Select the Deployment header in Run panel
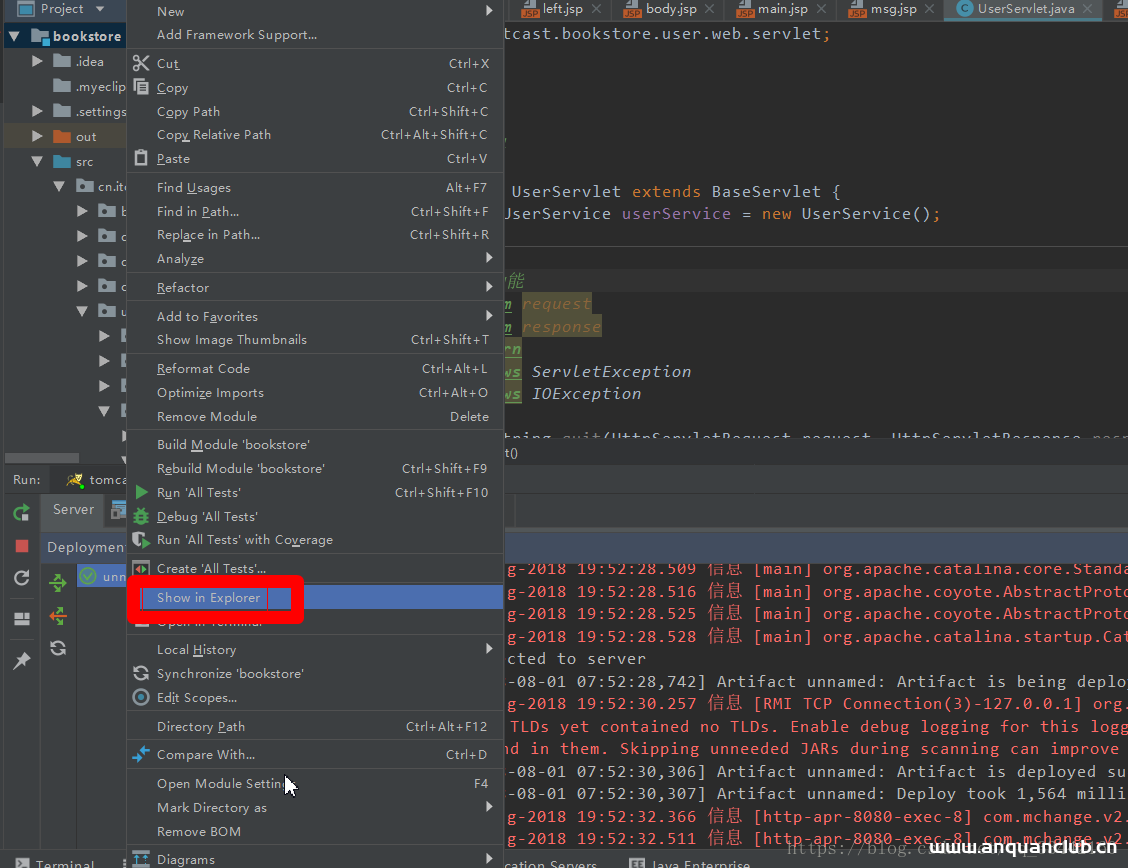The image size is (1128, 868). point(85,547)
